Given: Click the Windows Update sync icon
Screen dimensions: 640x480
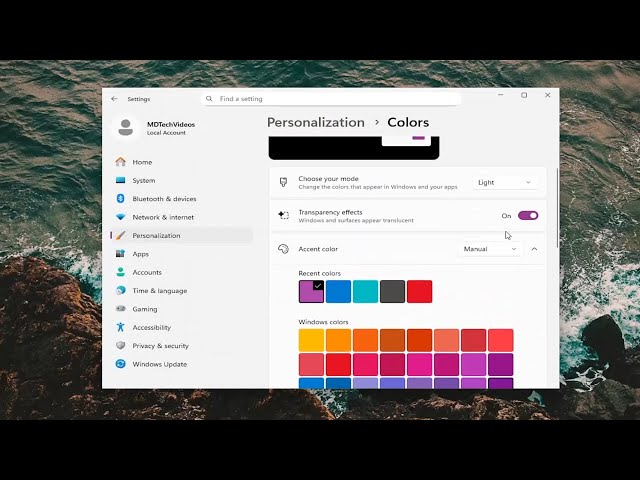Looking at the screenshot, I should 120,364.
